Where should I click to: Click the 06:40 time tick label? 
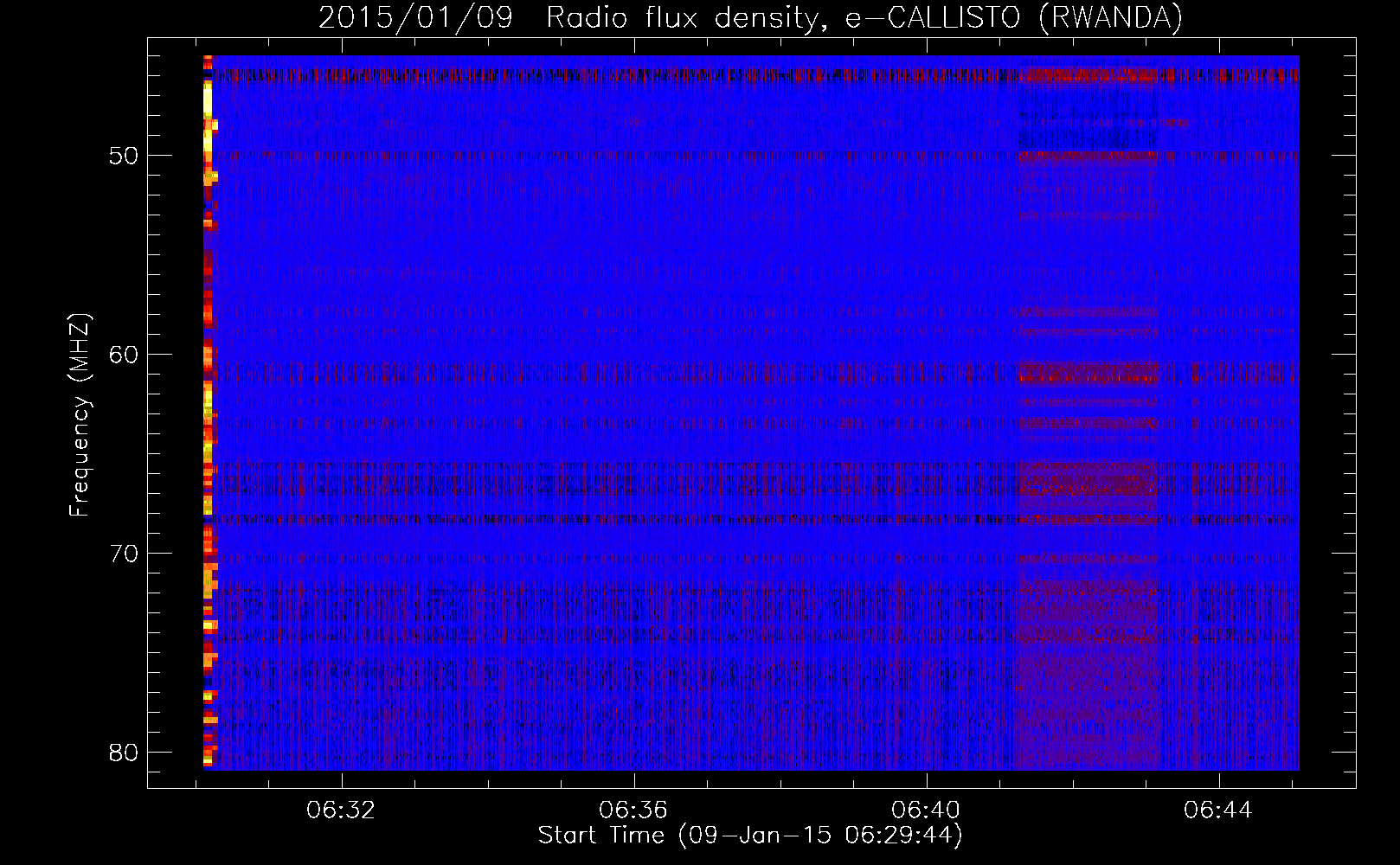point(927,810)
